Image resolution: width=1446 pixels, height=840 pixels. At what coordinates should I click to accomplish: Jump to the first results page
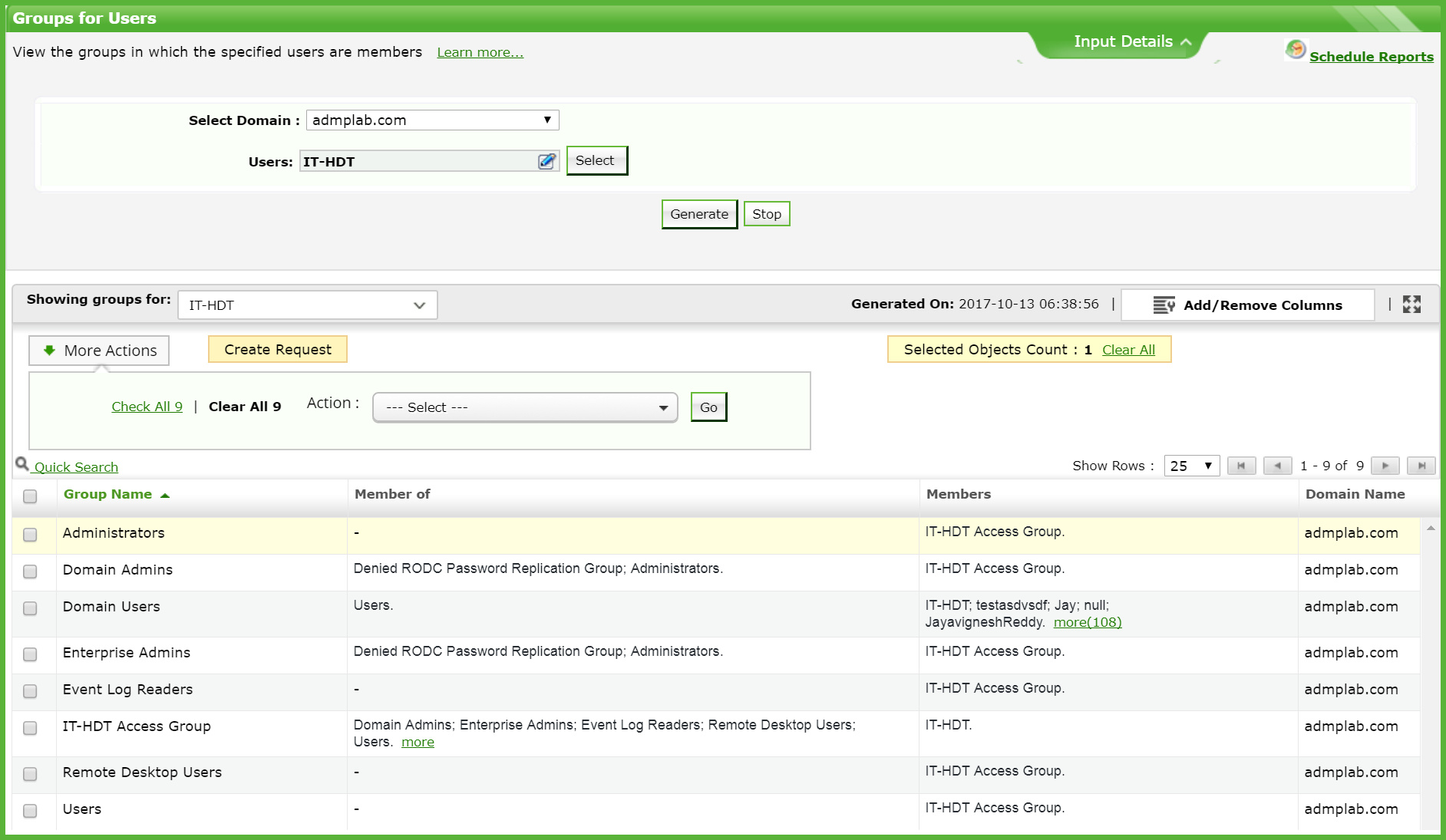tap(1242, 466)
